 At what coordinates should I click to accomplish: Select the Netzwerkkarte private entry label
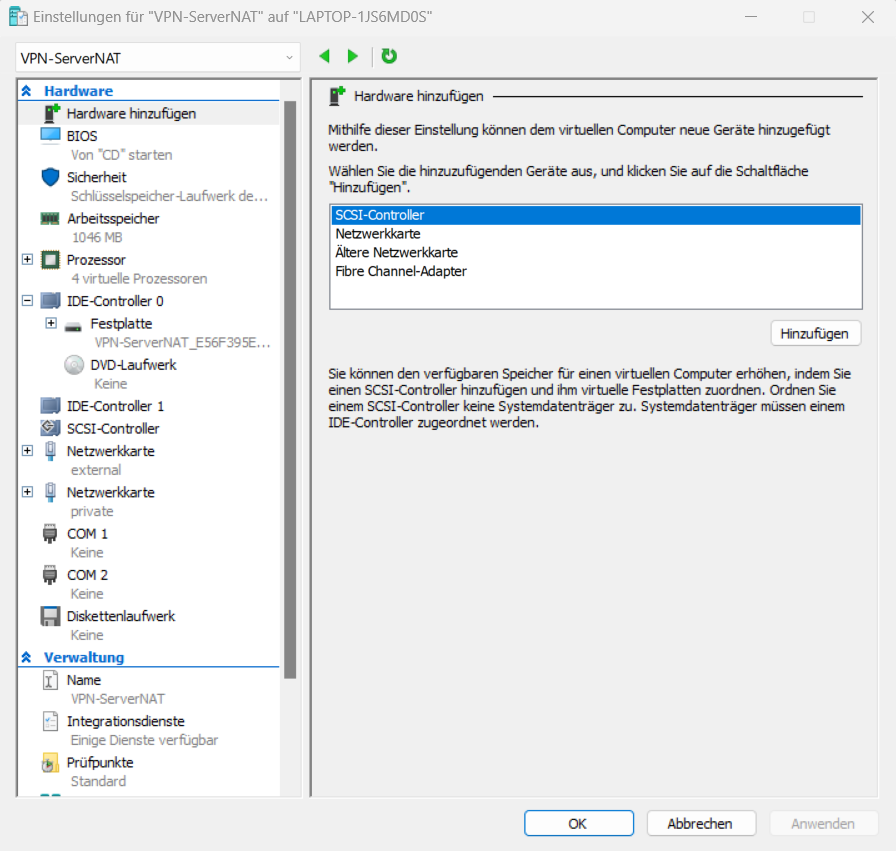click(x=110, y=493)
